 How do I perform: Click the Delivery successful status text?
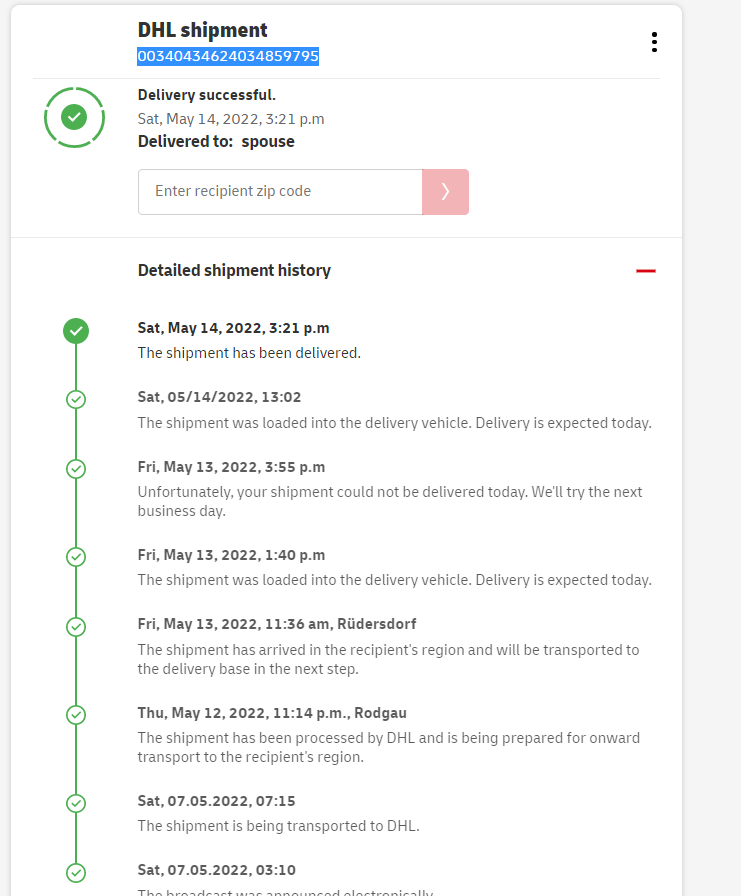(207, 96)
